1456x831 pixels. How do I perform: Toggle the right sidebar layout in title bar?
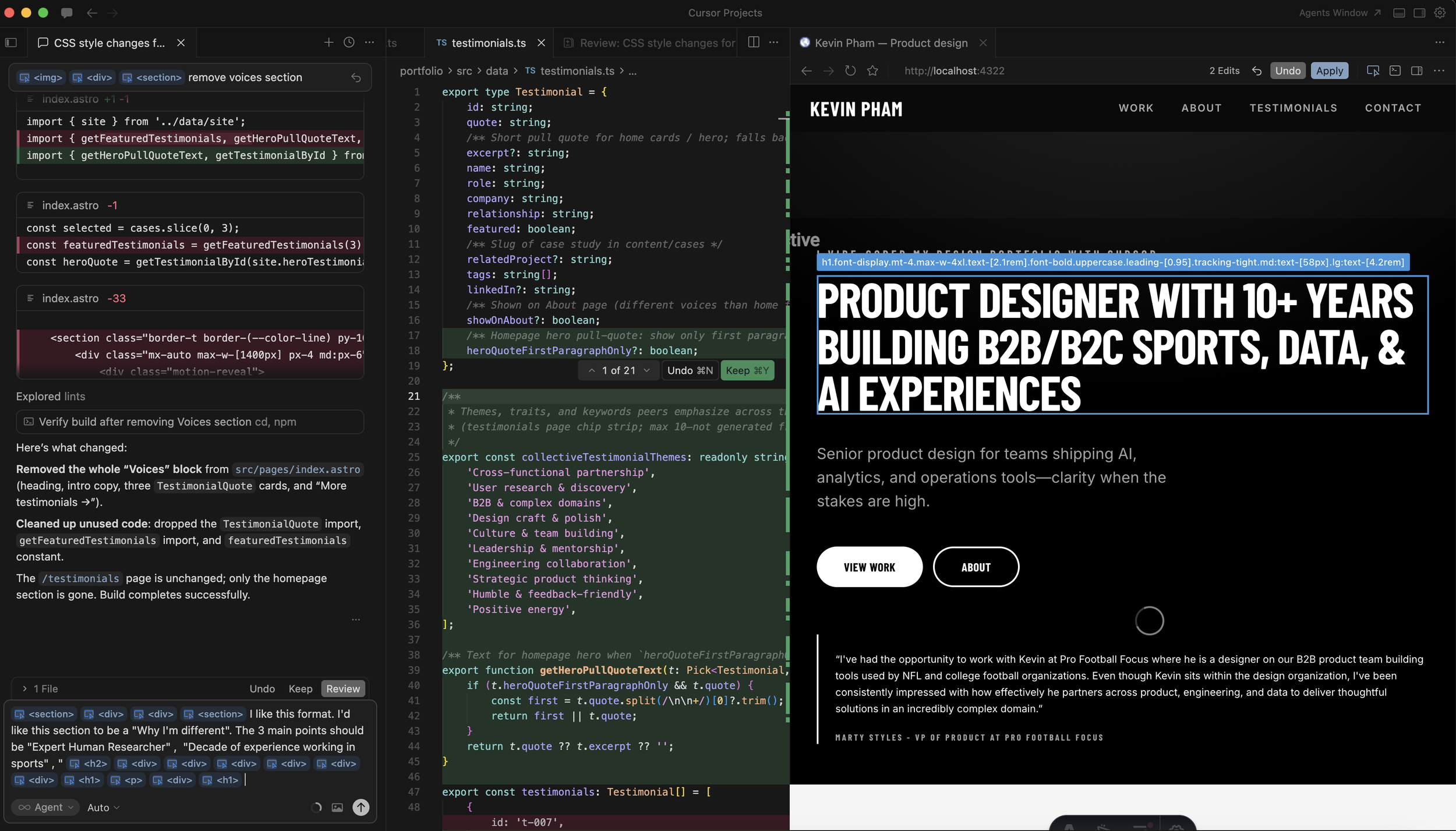pos(1419,13)
